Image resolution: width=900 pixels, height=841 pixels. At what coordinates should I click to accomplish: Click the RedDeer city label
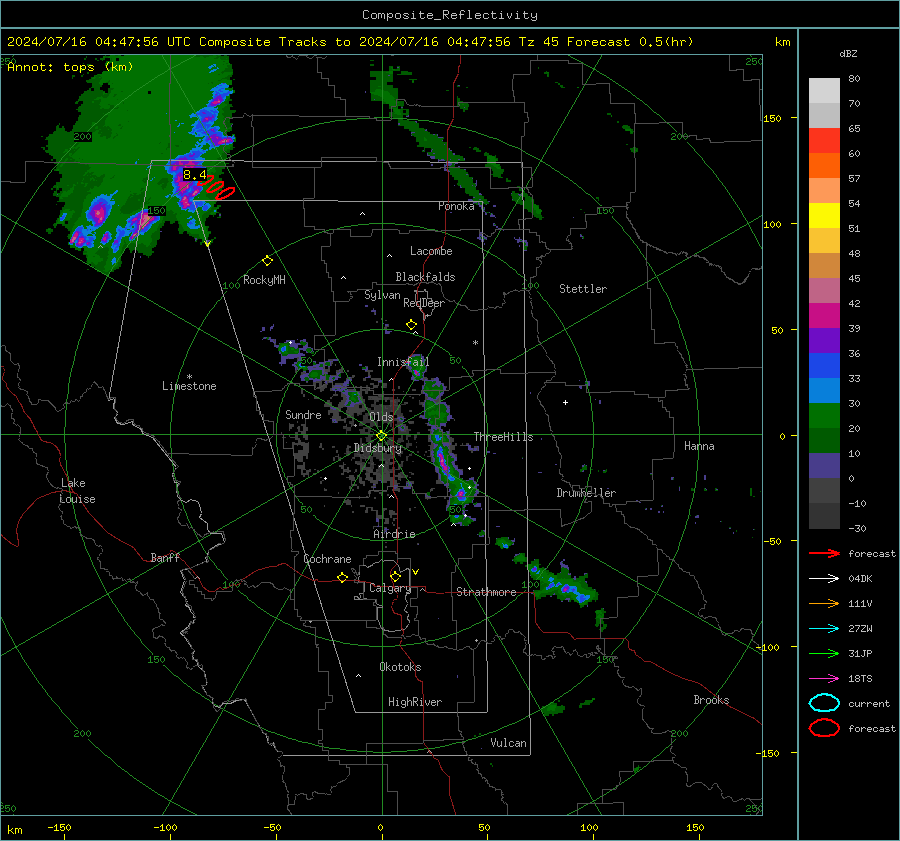[x=424, y=303]
